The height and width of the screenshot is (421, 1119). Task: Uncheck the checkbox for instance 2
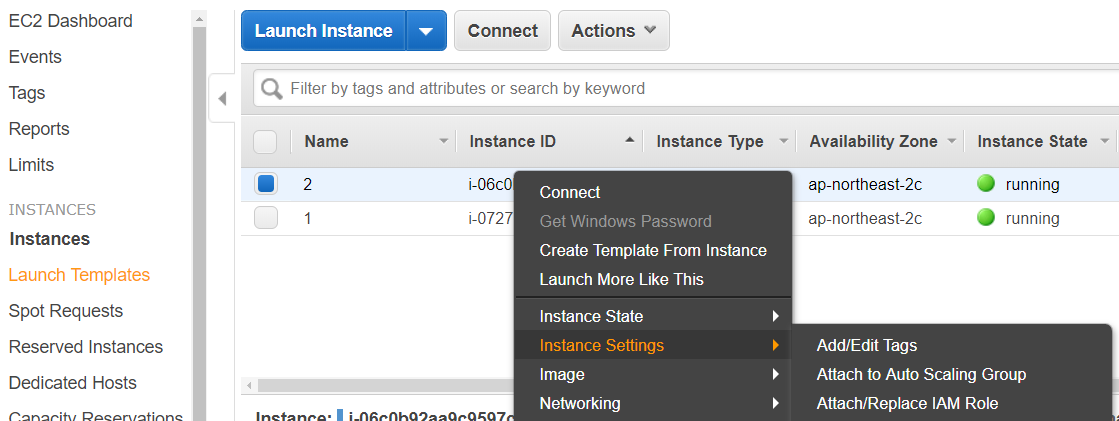pyautogui.click(x=266, y=184)
